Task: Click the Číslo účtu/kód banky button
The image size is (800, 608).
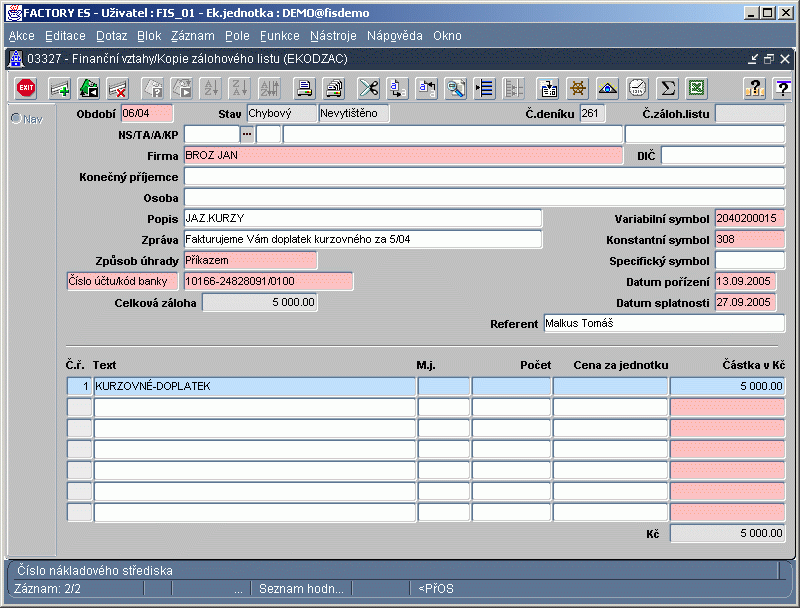Action: 122,281
